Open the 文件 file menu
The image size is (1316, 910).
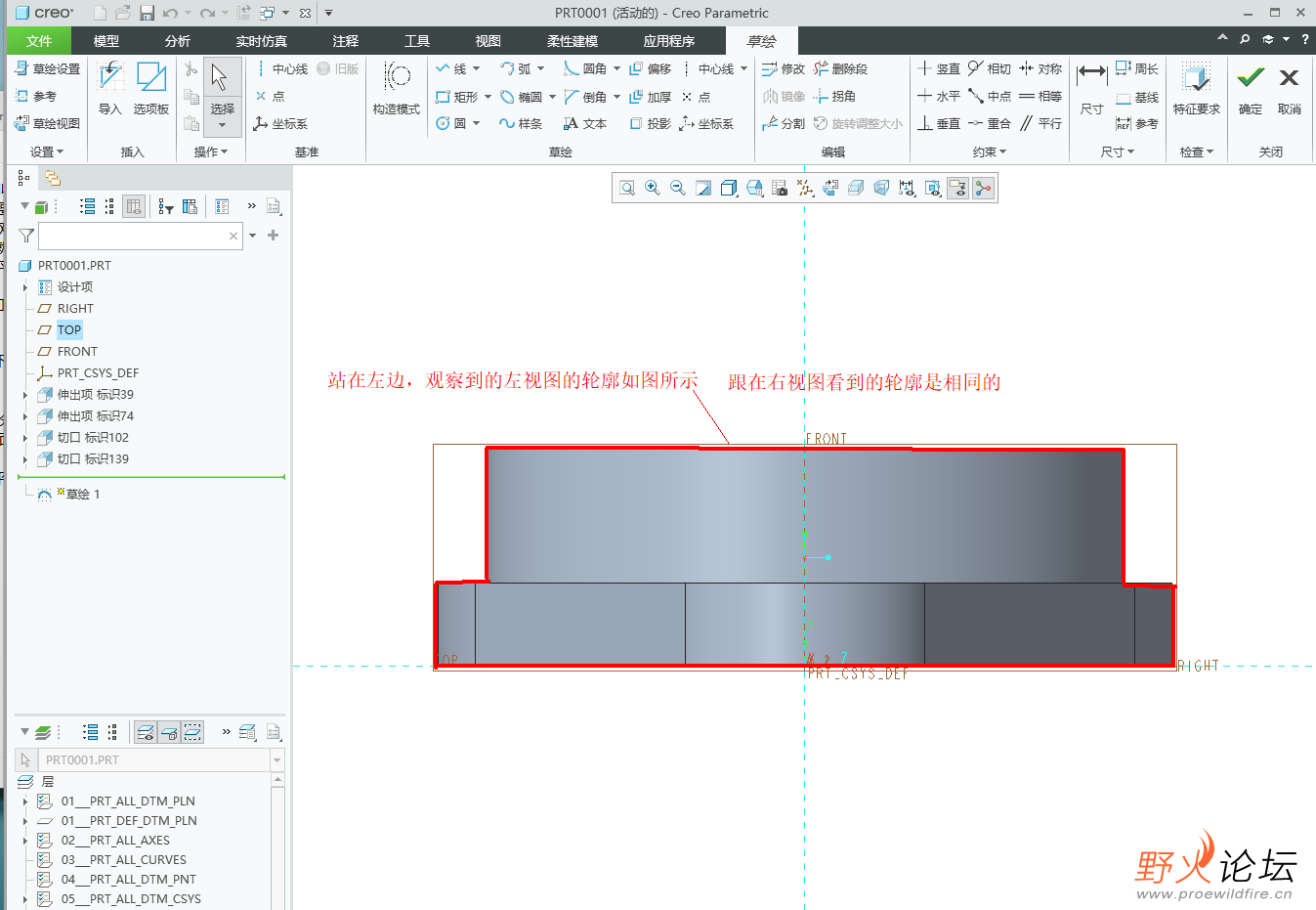pyautogui.click(x=39, y=41)
